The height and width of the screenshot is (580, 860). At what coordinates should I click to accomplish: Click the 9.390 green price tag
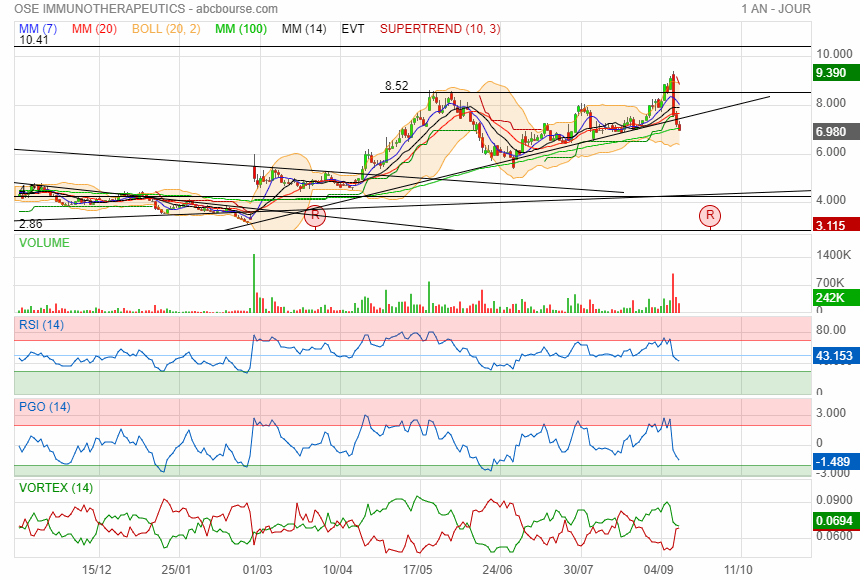click(836, 72)
